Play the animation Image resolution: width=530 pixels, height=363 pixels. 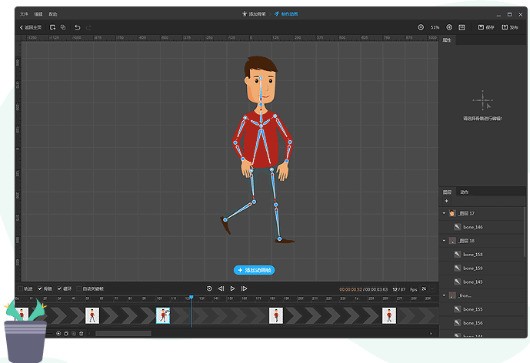233,288
